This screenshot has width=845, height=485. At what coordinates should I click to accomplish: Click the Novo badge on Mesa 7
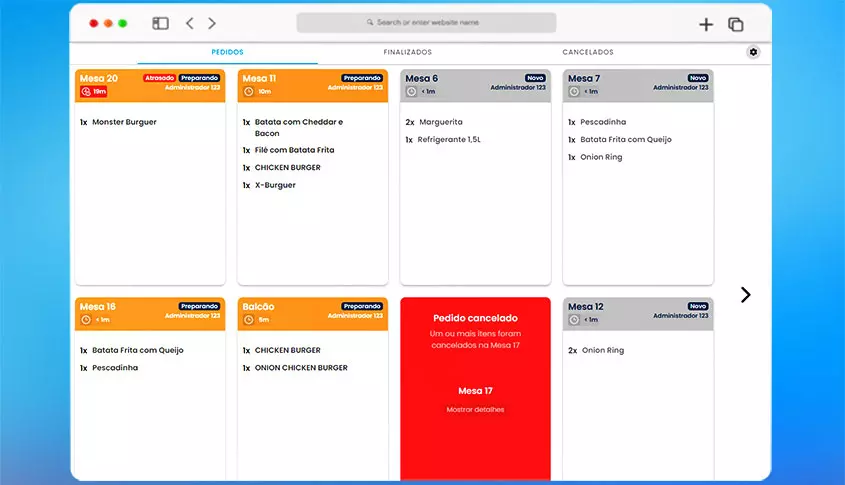[698, 78]
